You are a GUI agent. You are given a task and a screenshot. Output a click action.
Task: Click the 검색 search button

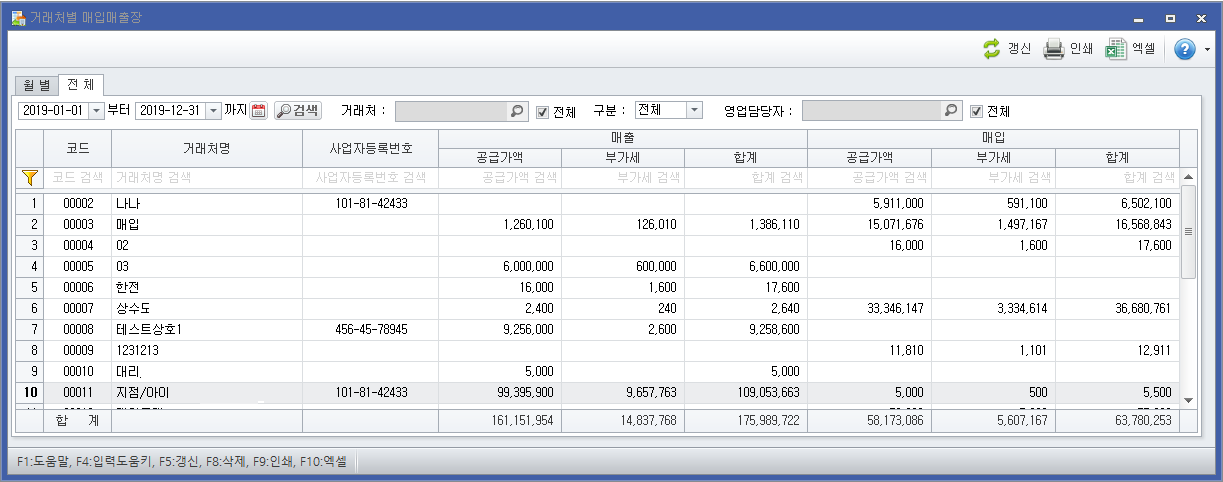(x=298, y=111)
